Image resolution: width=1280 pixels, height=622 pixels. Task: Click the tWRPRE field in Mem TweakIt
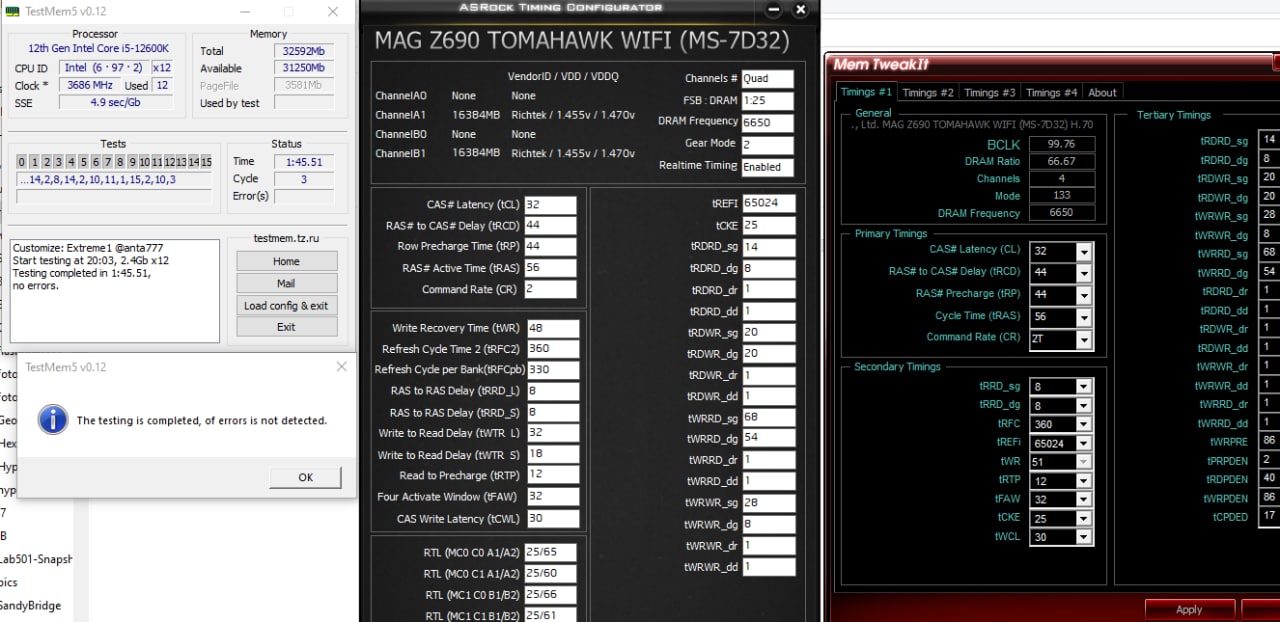pos(1269,441)
